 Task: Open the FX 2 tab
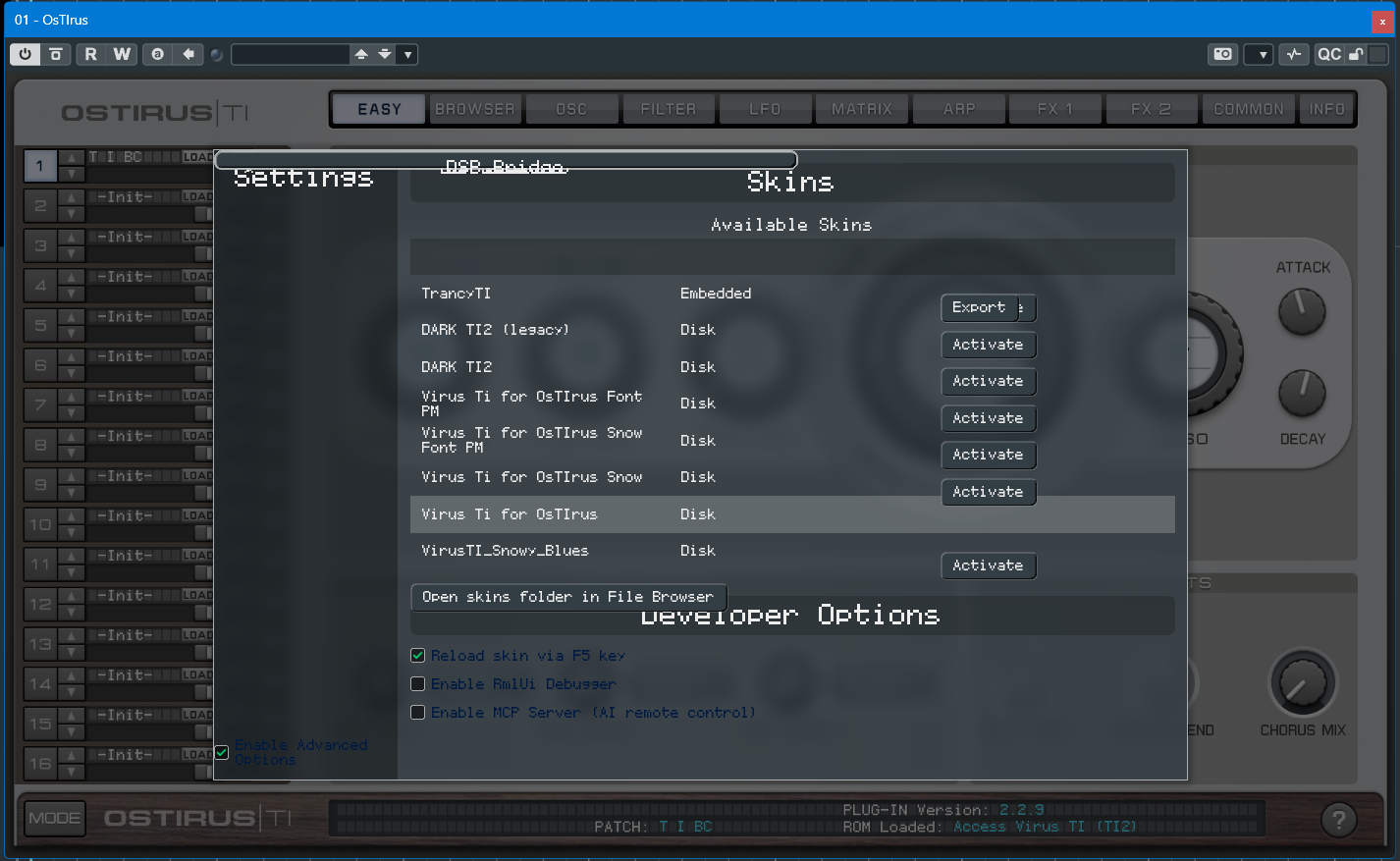pyautogui.click(x=1152, y=109)
